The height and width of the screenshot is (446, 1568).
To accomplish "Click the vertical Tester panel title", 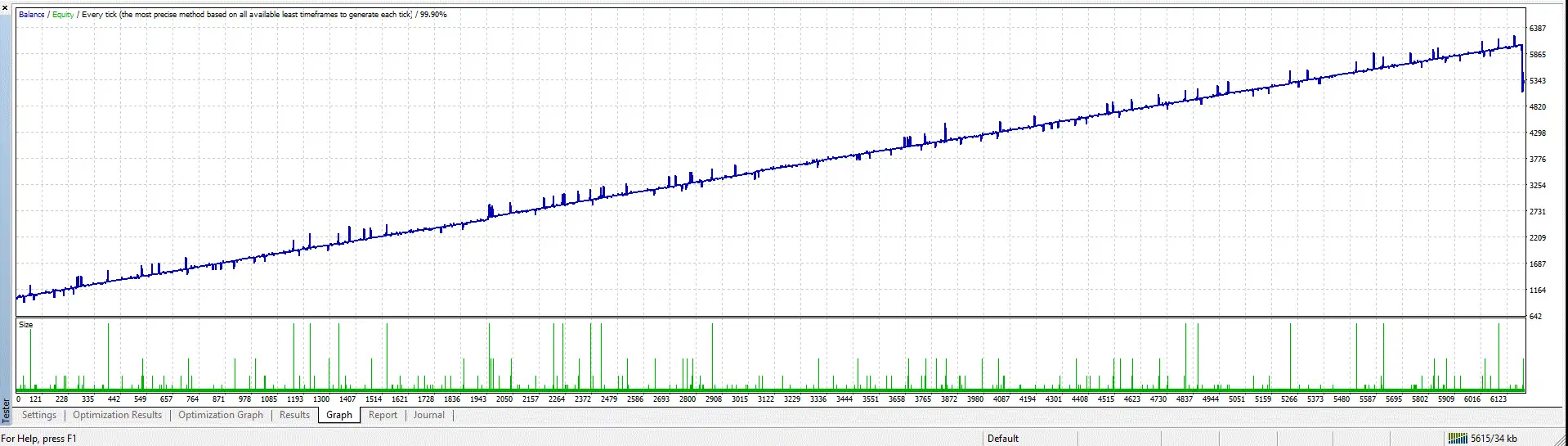I will [x=6, y=409].
